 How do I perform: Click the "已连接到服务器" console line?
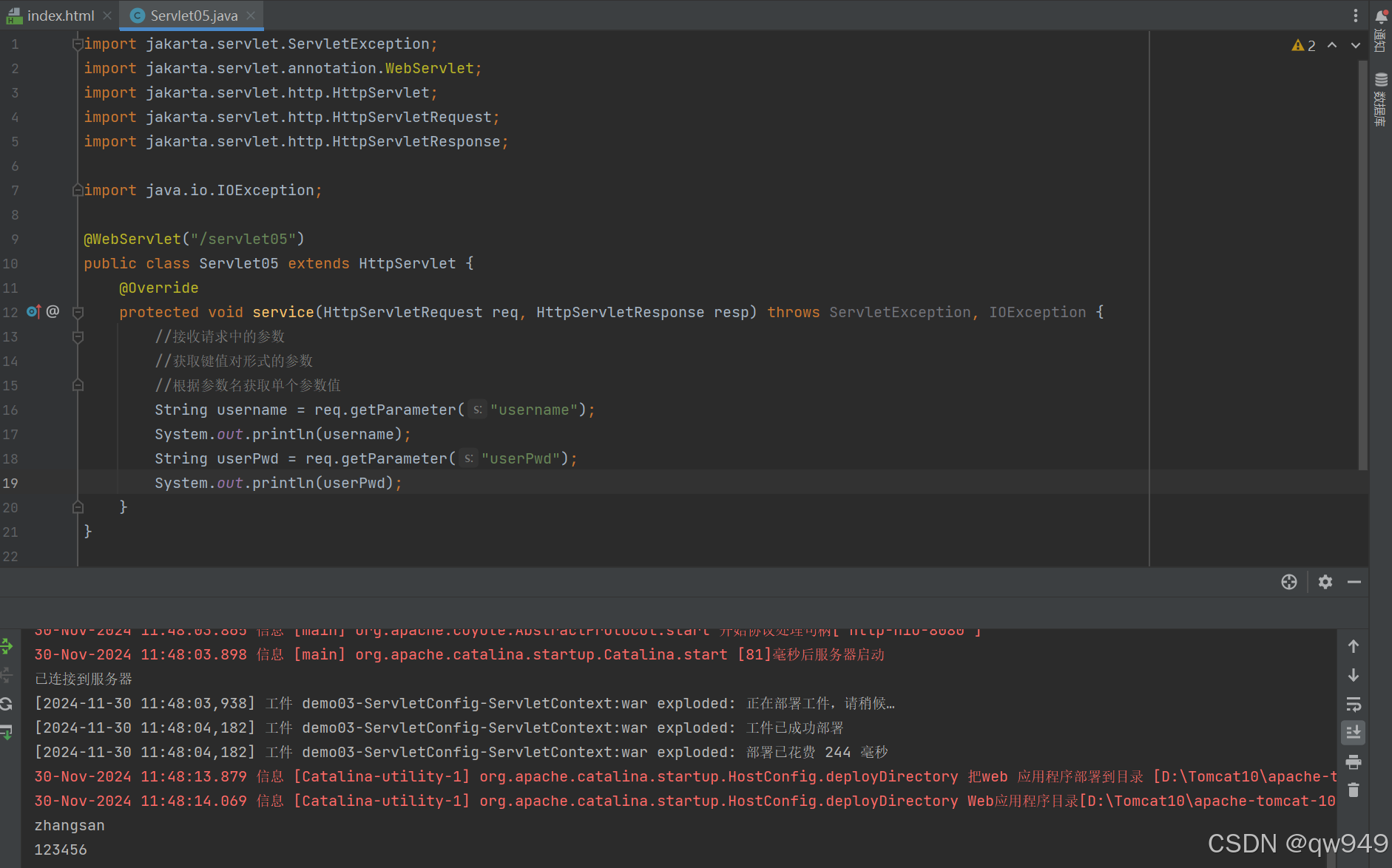[84, 679]
